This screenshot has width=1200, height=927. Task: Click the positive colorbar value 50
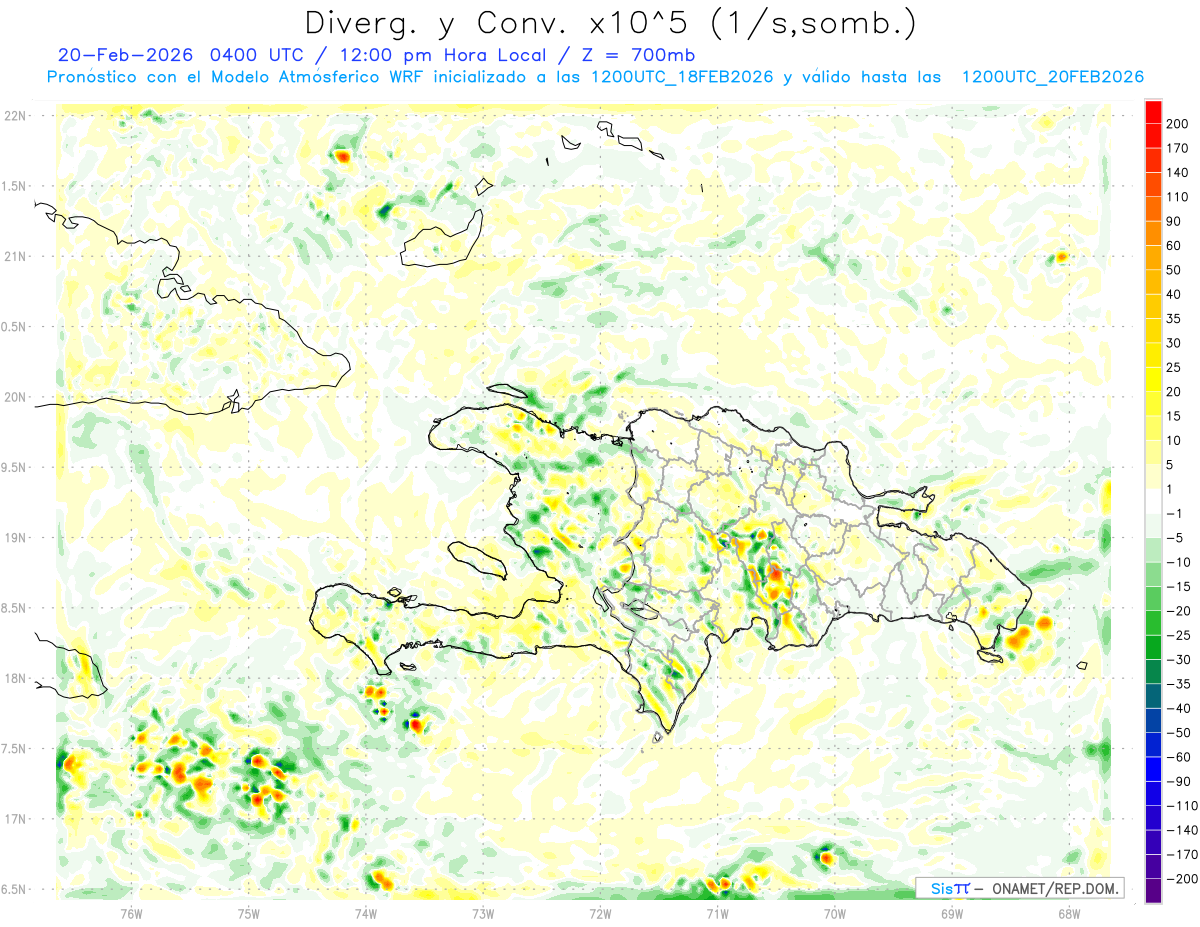point(1174,270)
